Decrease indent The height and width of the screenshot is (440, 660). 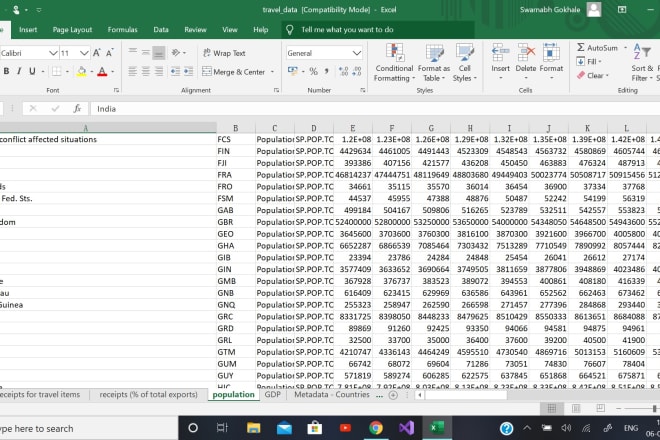pyautogui.click(x=176, y=72)
